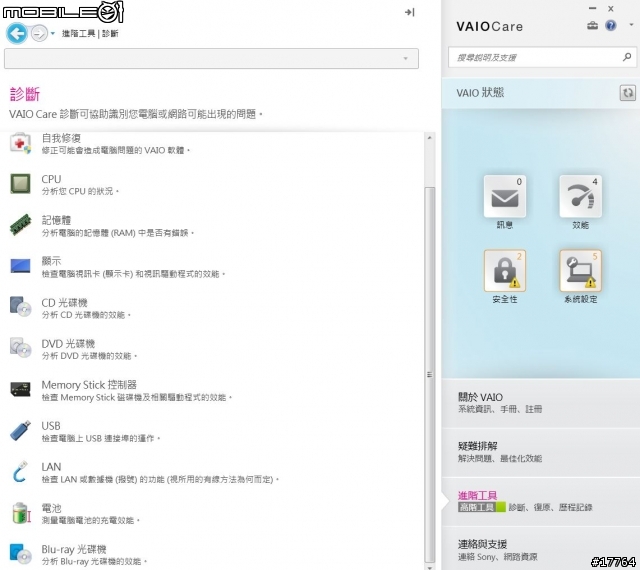Close the VAIO Care window
The width and height of the screenshot is (640, 570).
tap(611, 8)
